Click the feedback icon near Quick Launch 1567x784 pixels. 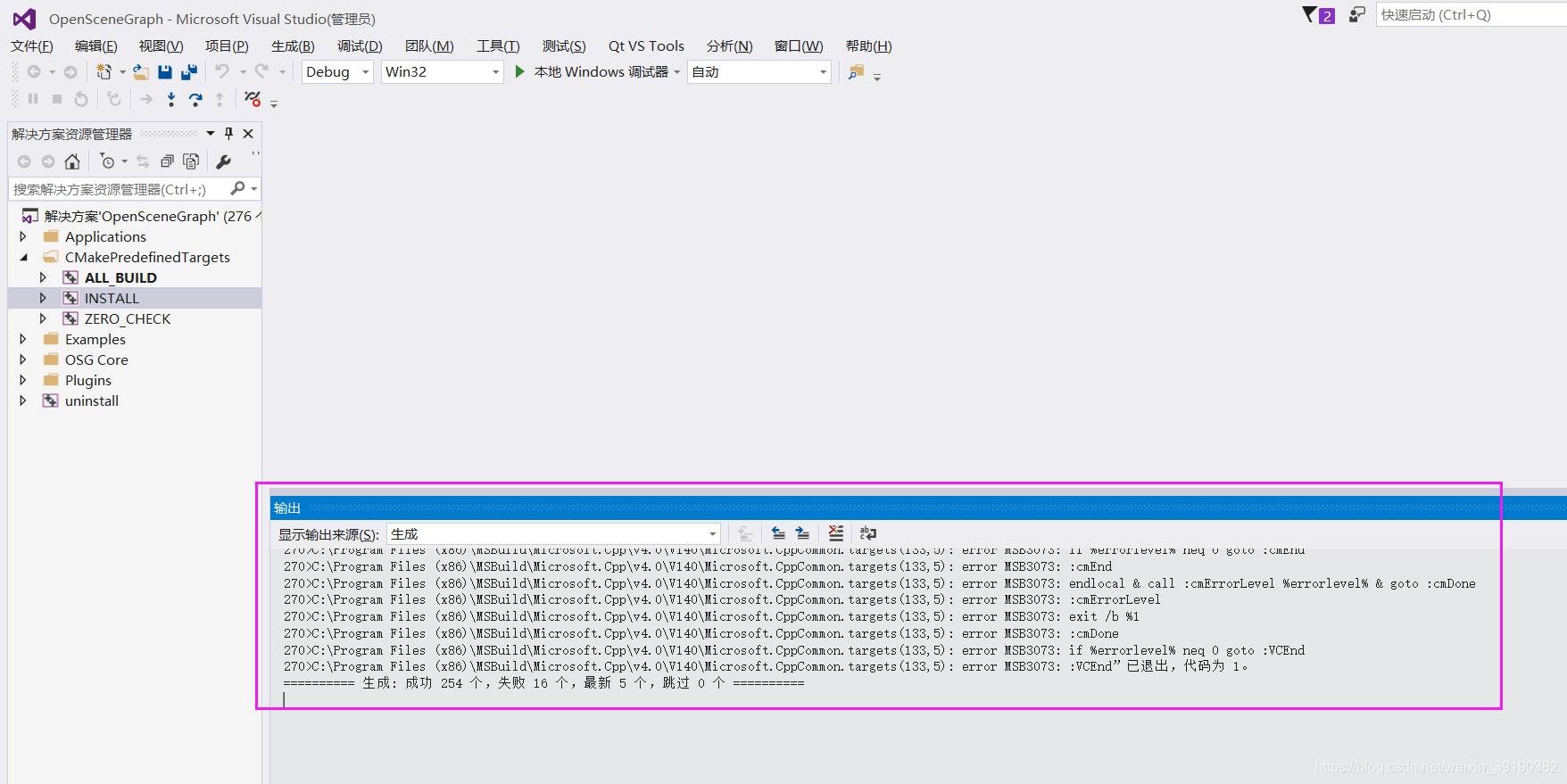1356,14
